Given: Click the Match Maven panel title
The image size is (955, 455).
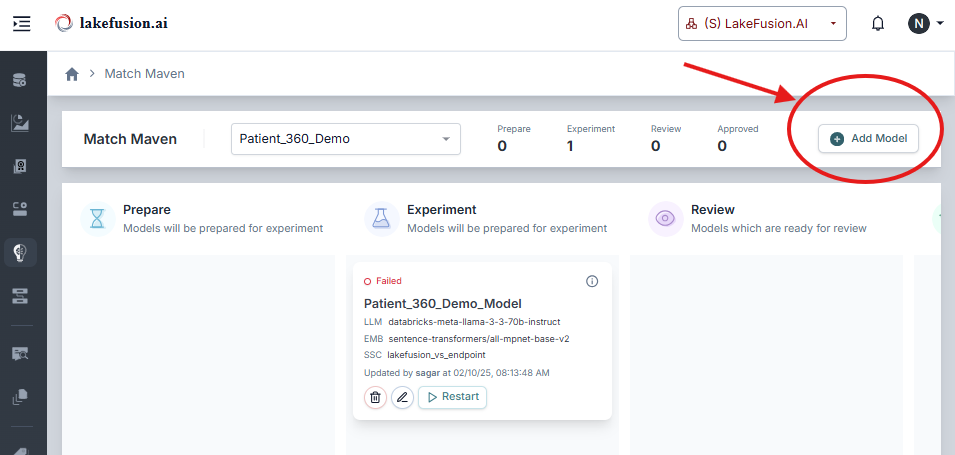Looking at the screenshot, I should click(130, 139).
